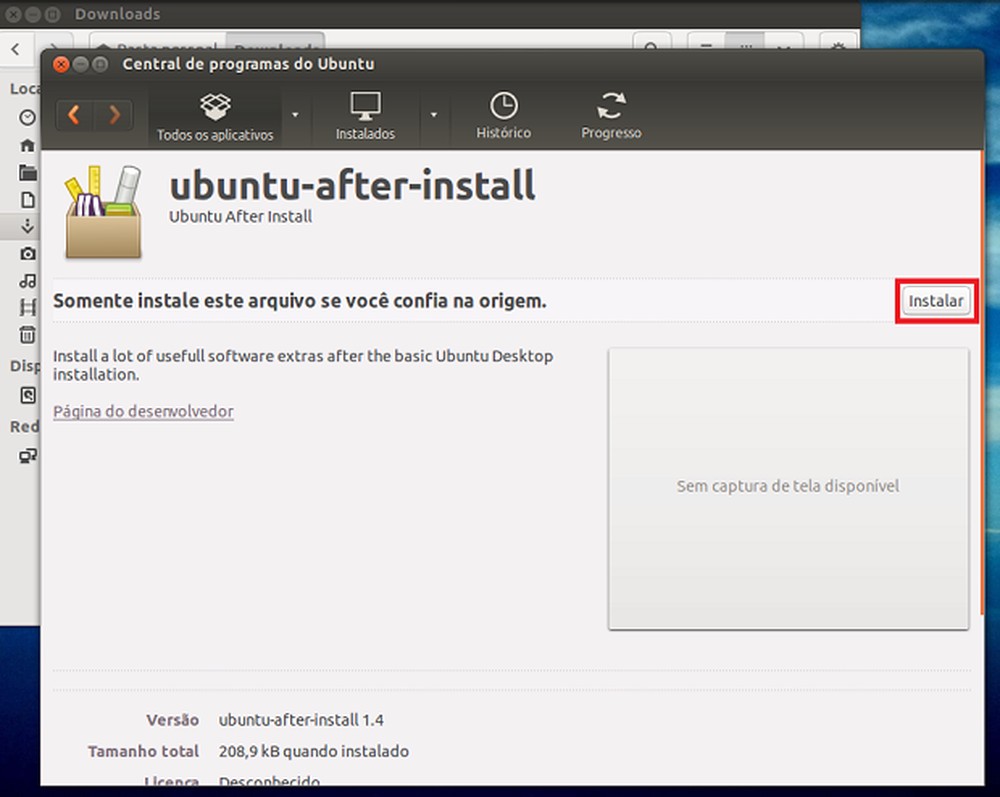Open Trash icon in file manager sidebar
This screenshot has width=1000, height=797.
(x=27, y=335)
